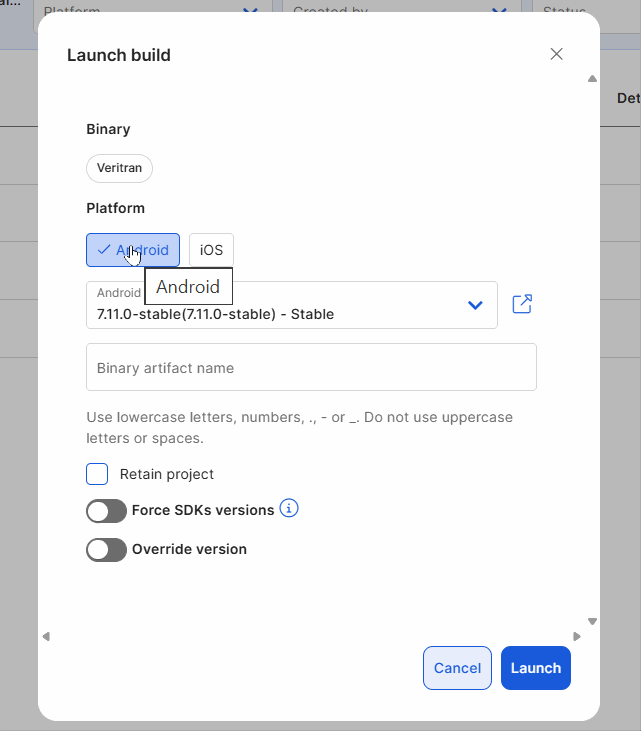
Task: Click the Launch button
Action: [535, 668]
